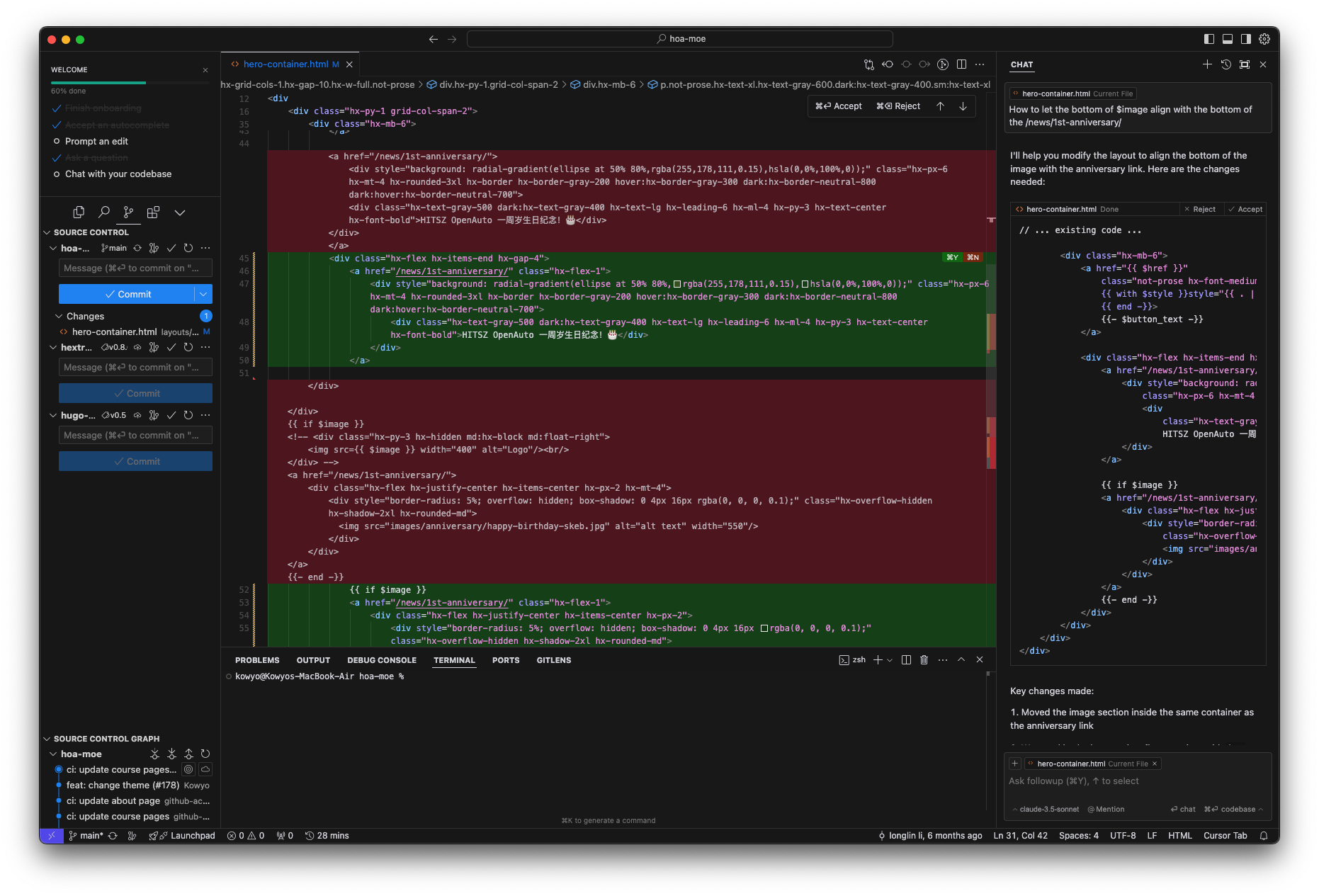This screenshot has width=1319, height=896.
Task: Toggle the secondary sidebar layout button
Action: click(x=1246, y=39)
